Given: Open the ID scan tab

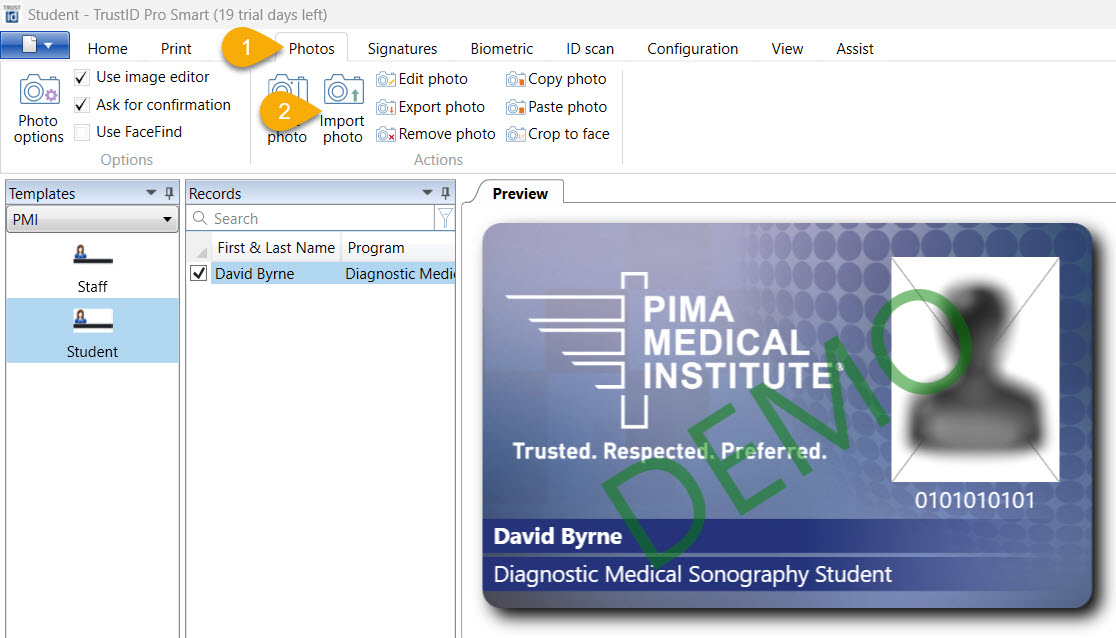Looking at the screenshot, I should (590, 48).
